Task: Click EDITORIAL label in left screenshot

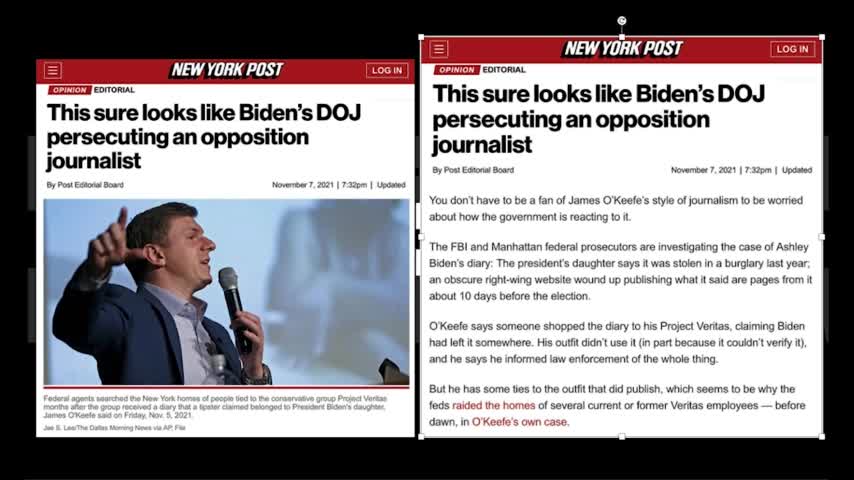Action: (x=114, y=90)
